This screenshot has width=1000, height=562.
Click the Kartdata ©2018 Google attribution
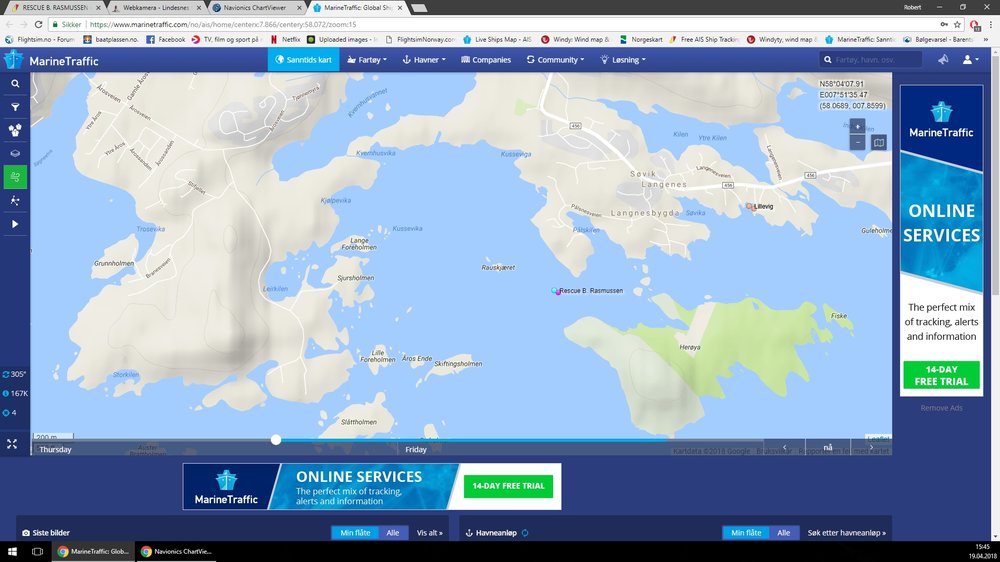pyautogui.click(x=712, y=451)
